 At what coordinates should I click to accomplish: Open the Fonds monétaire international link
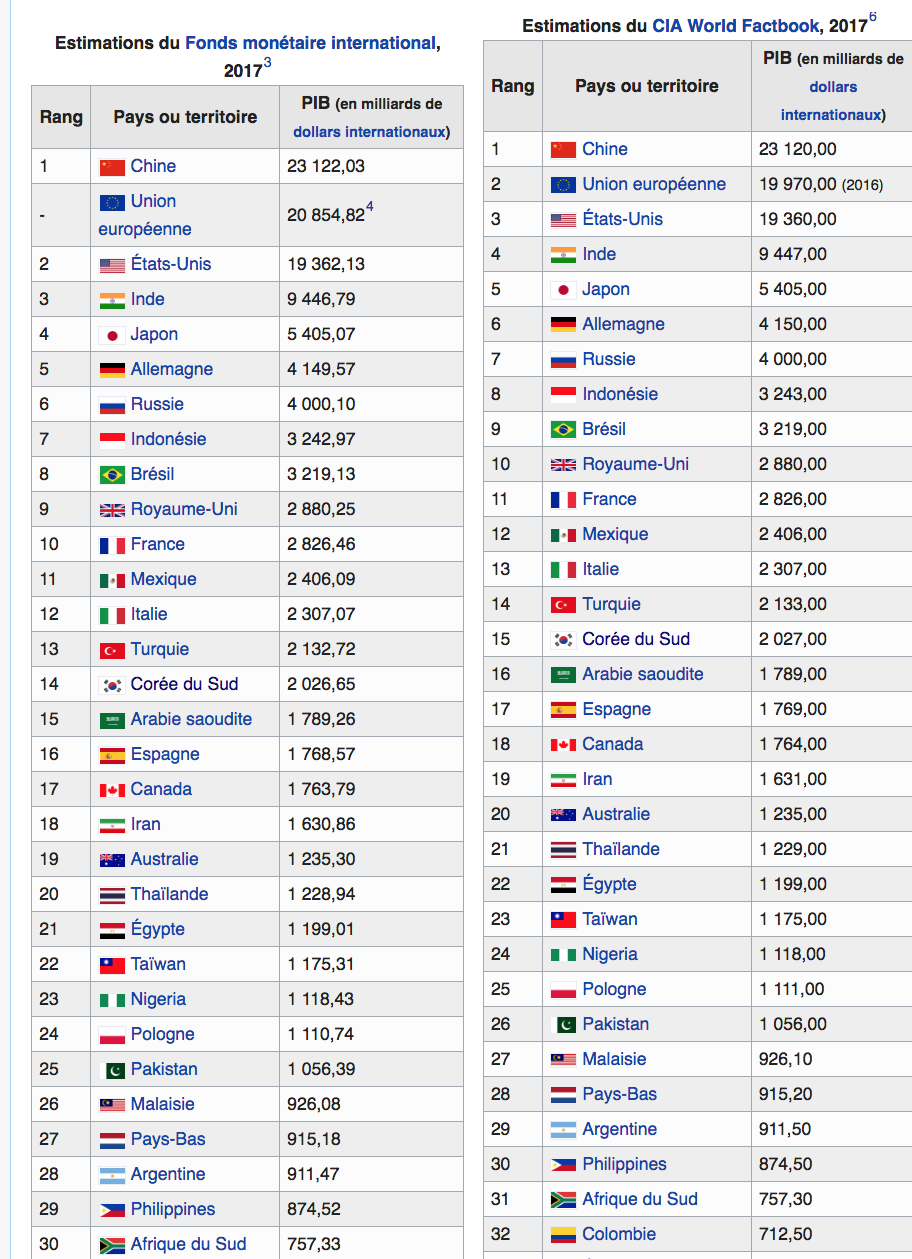[310, 43]
